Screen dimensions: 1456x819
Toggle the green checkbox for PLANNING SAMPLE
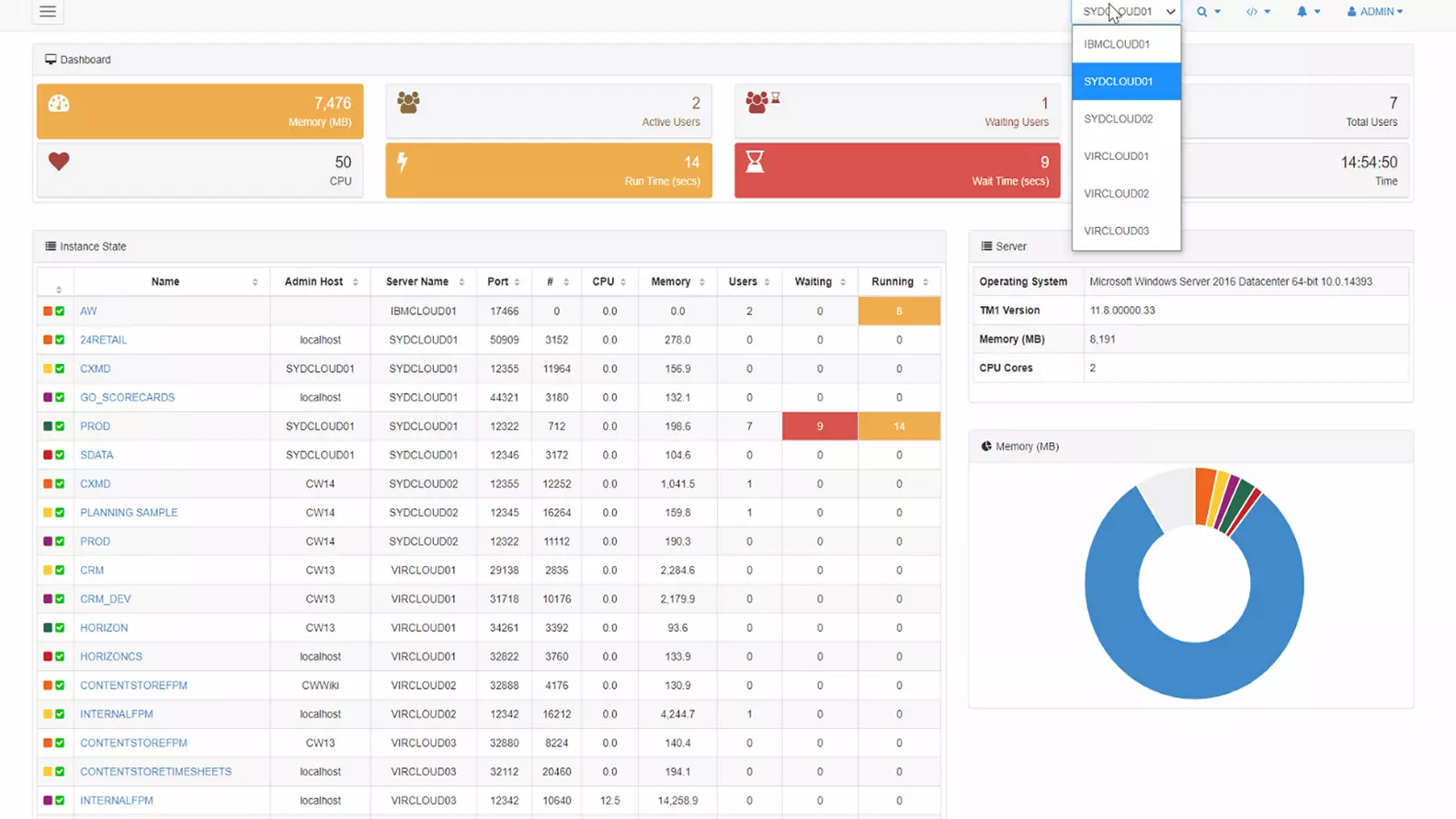coord(61,513)
